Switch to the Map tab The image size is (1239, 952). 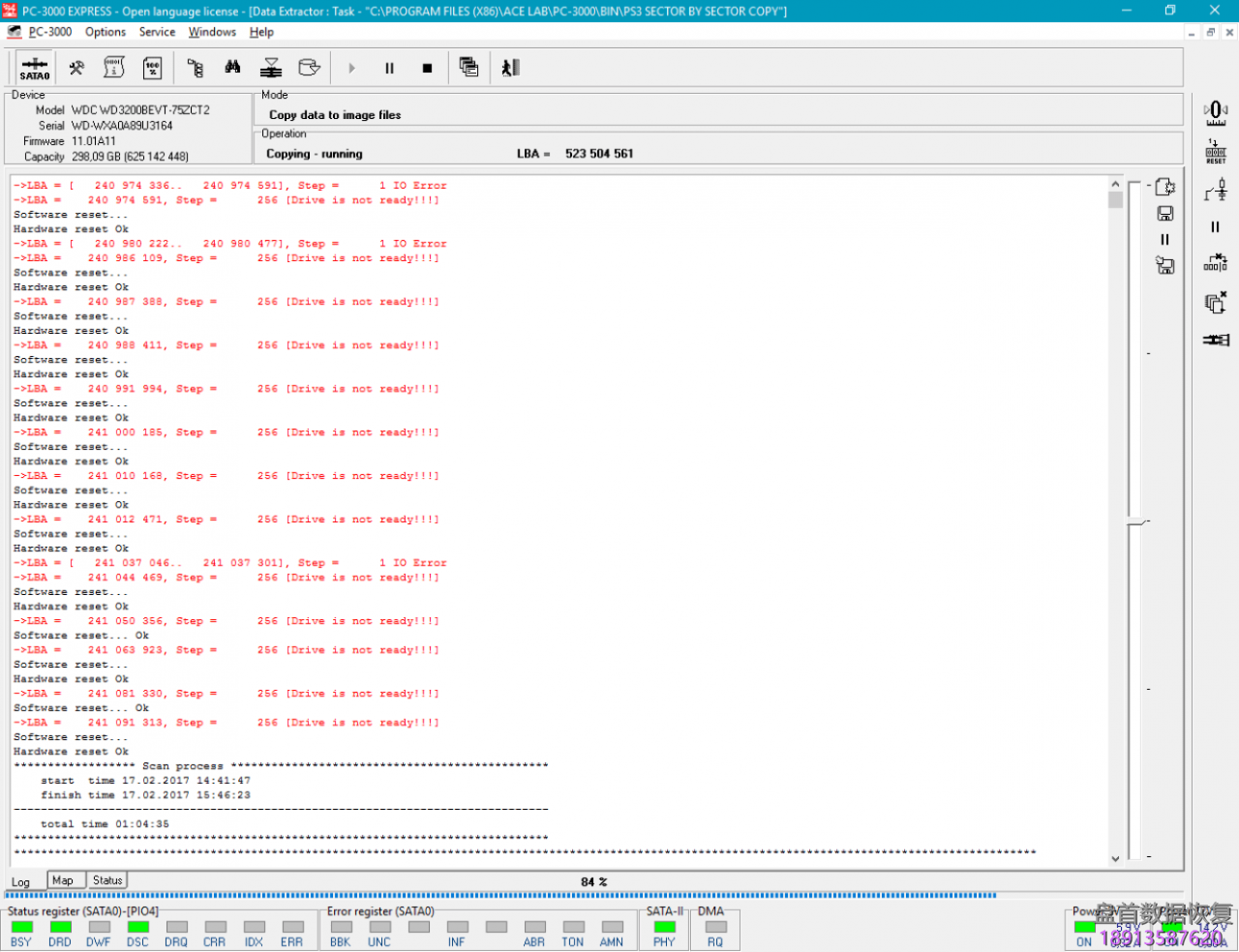[x=63, y=880]
